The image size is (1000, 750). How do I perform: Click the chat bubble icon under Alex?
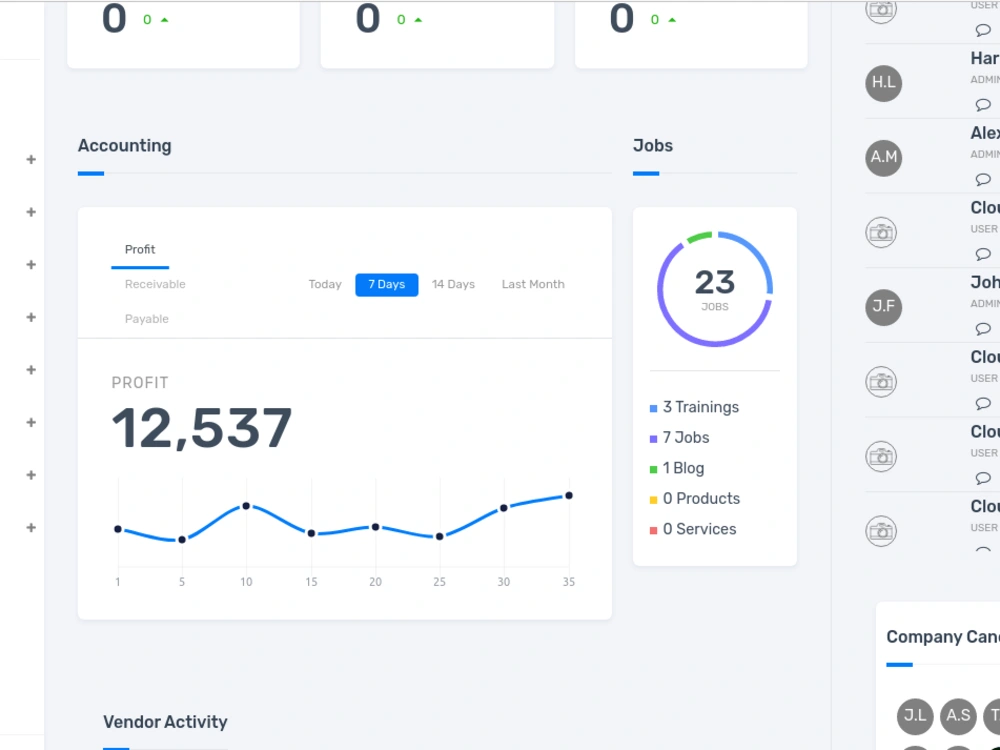983,179
